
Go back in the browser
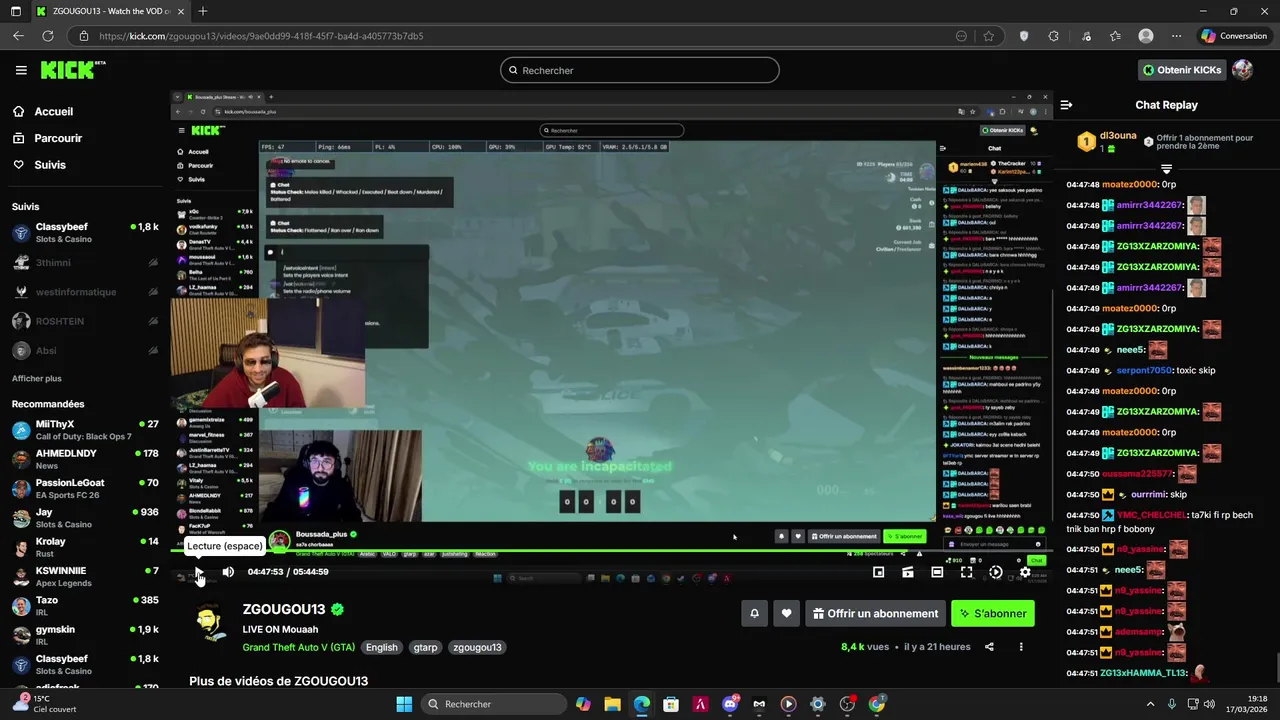(18, 36)
